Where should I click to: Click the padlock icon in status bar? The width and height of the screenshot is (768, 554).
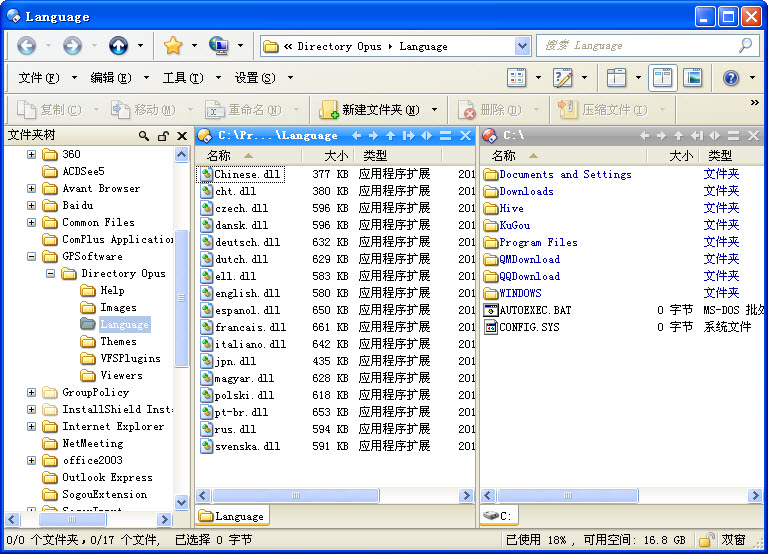click(x=706, y=540)
